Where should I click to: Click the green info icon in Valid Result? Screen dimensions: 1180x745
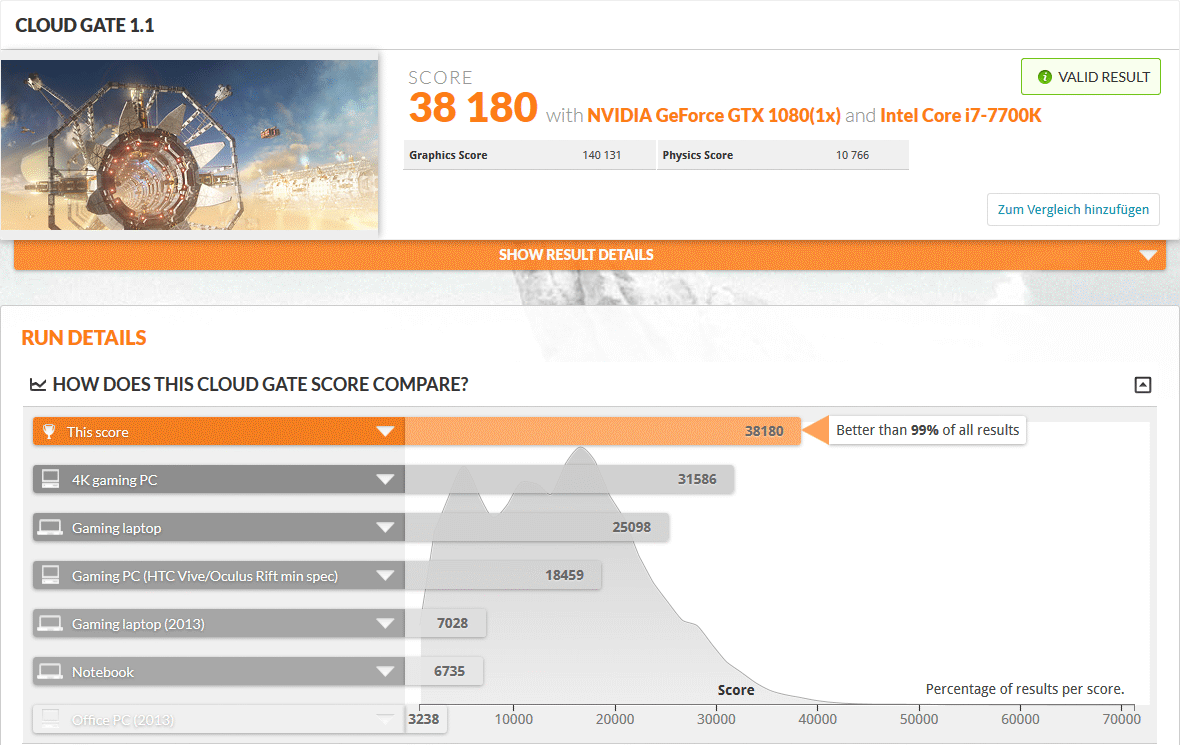1045,77
